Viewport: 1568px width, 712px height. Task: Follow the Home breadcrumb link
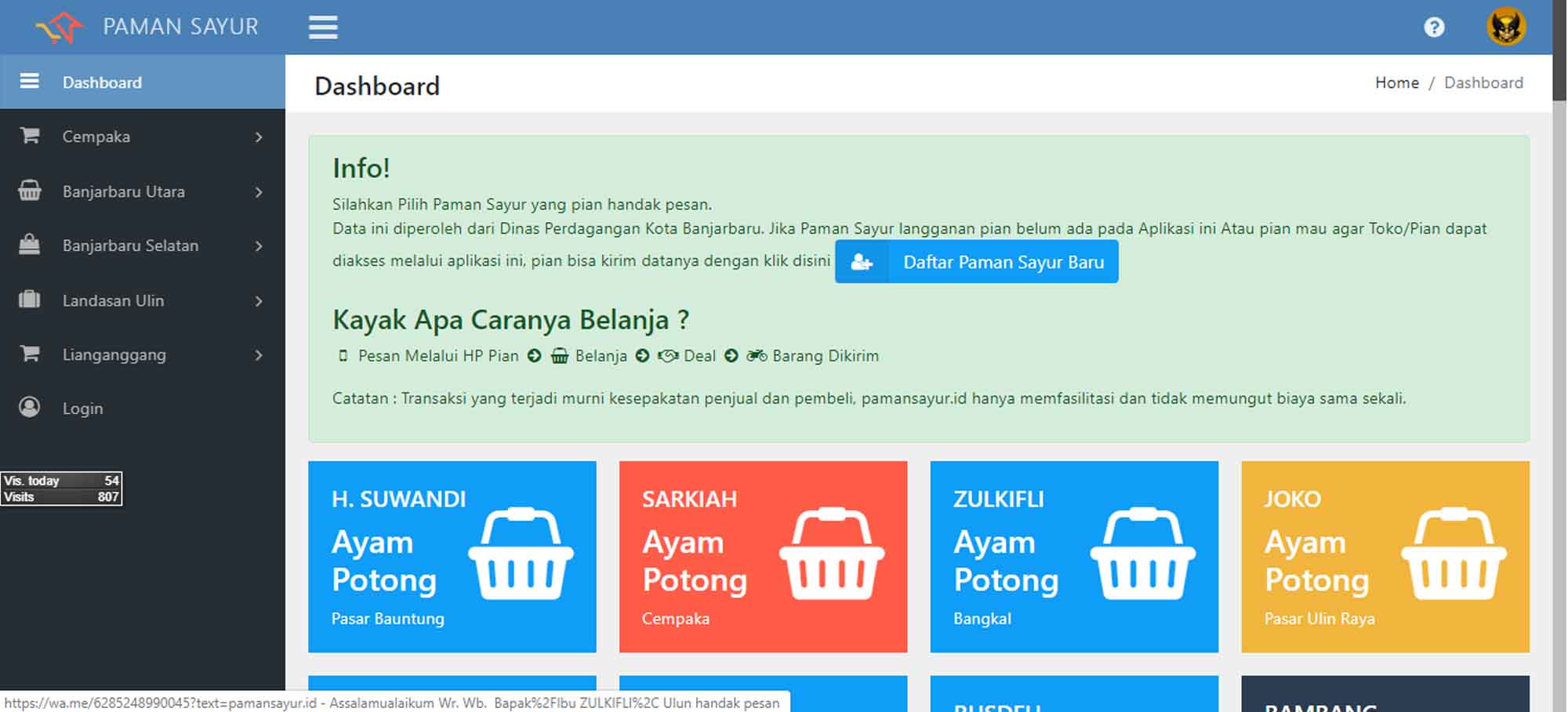(1396, 83)
